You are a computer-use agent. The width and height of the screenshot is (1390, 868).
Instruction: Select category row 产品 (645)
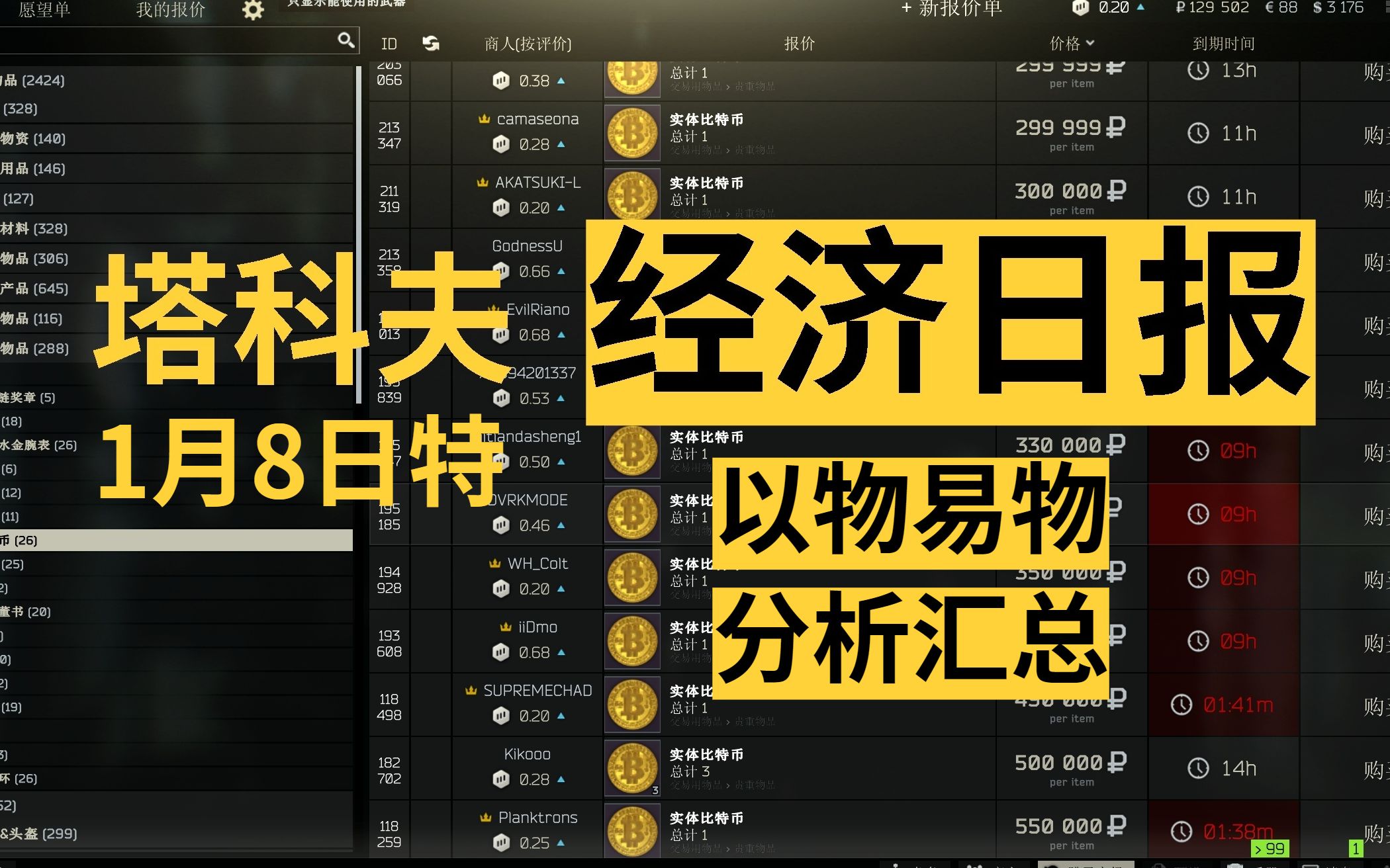176,288
